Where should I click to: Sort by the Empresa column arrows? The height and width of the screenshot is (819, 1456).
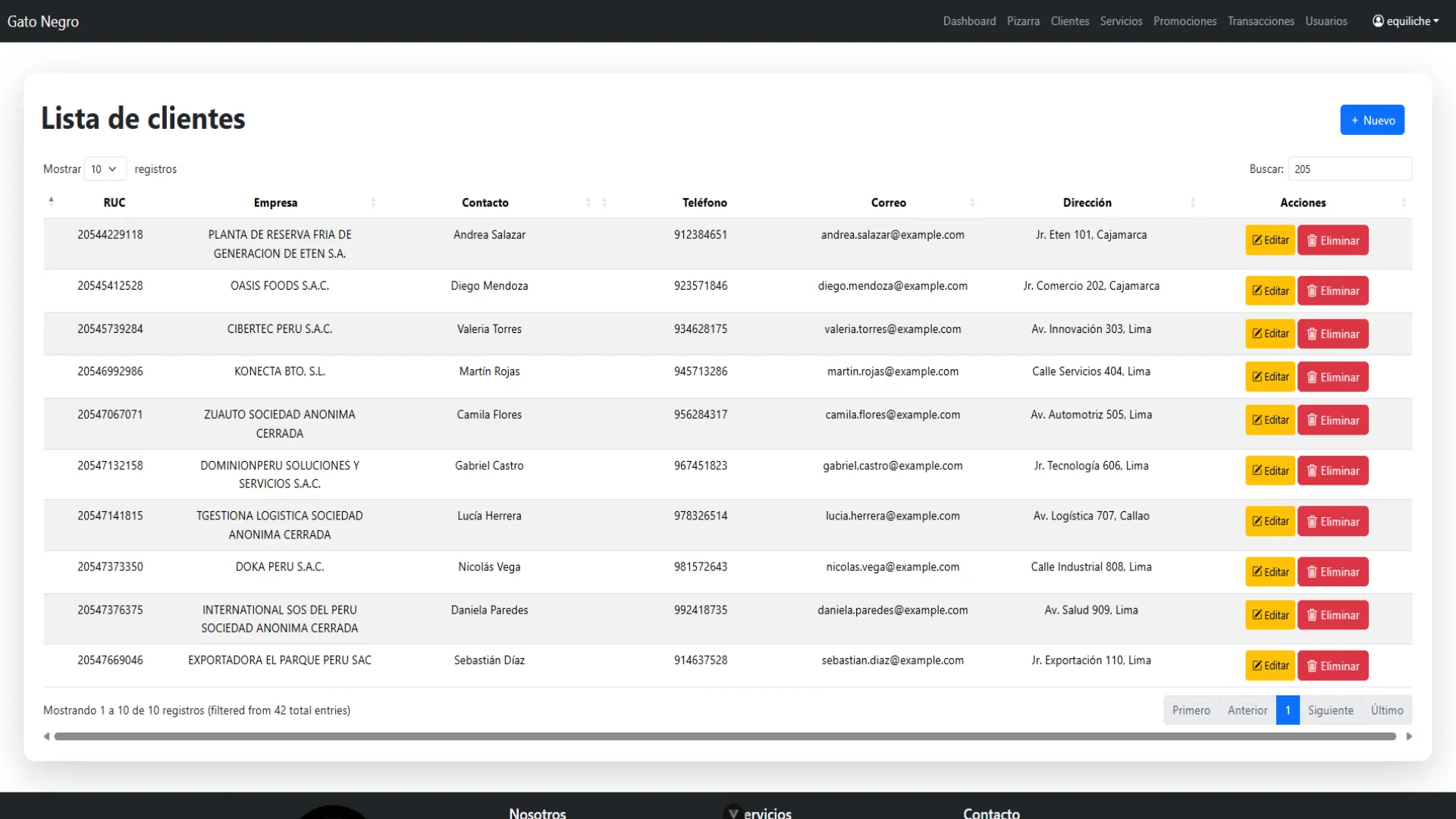pyautogui.click(x=373, y=202)
